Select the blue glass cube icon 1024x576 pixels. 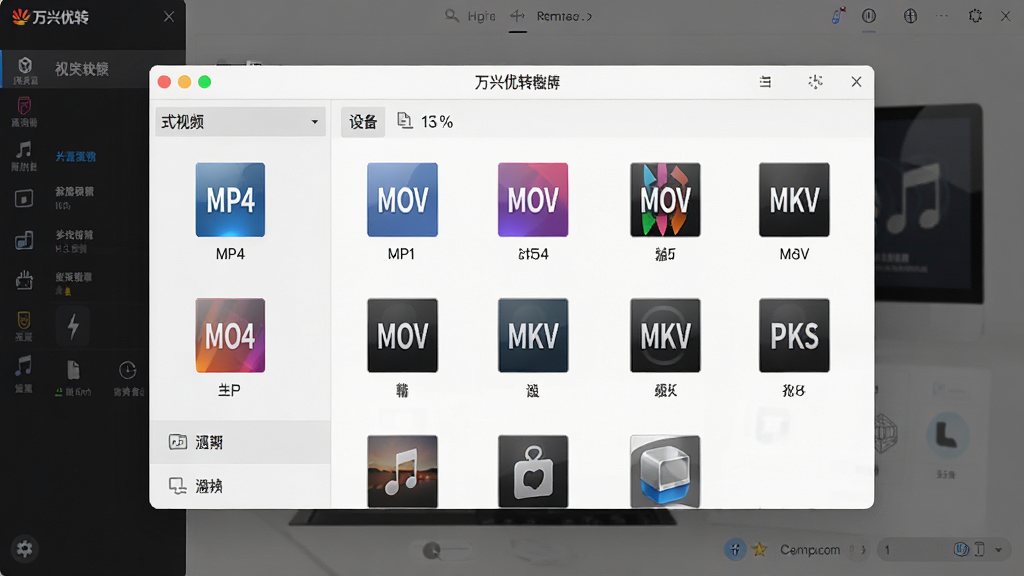(x=665, y=471)
